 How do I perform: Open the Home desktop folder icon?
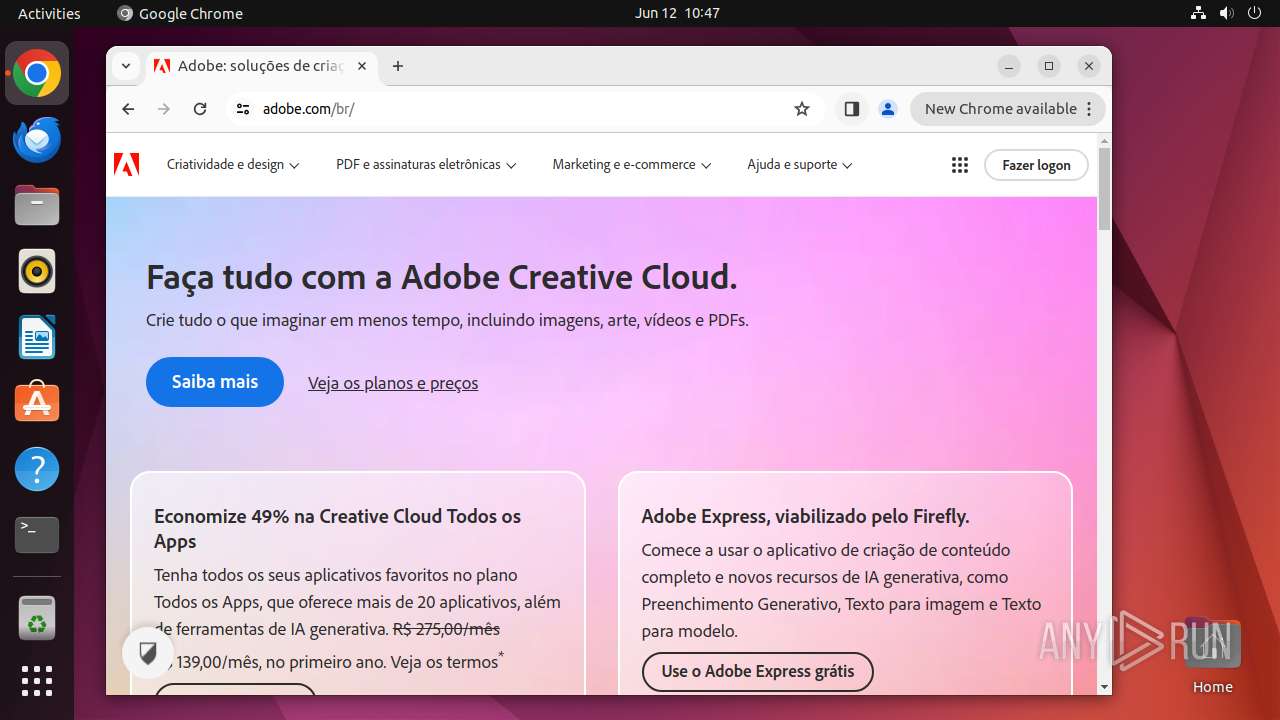click(1212, 656)
